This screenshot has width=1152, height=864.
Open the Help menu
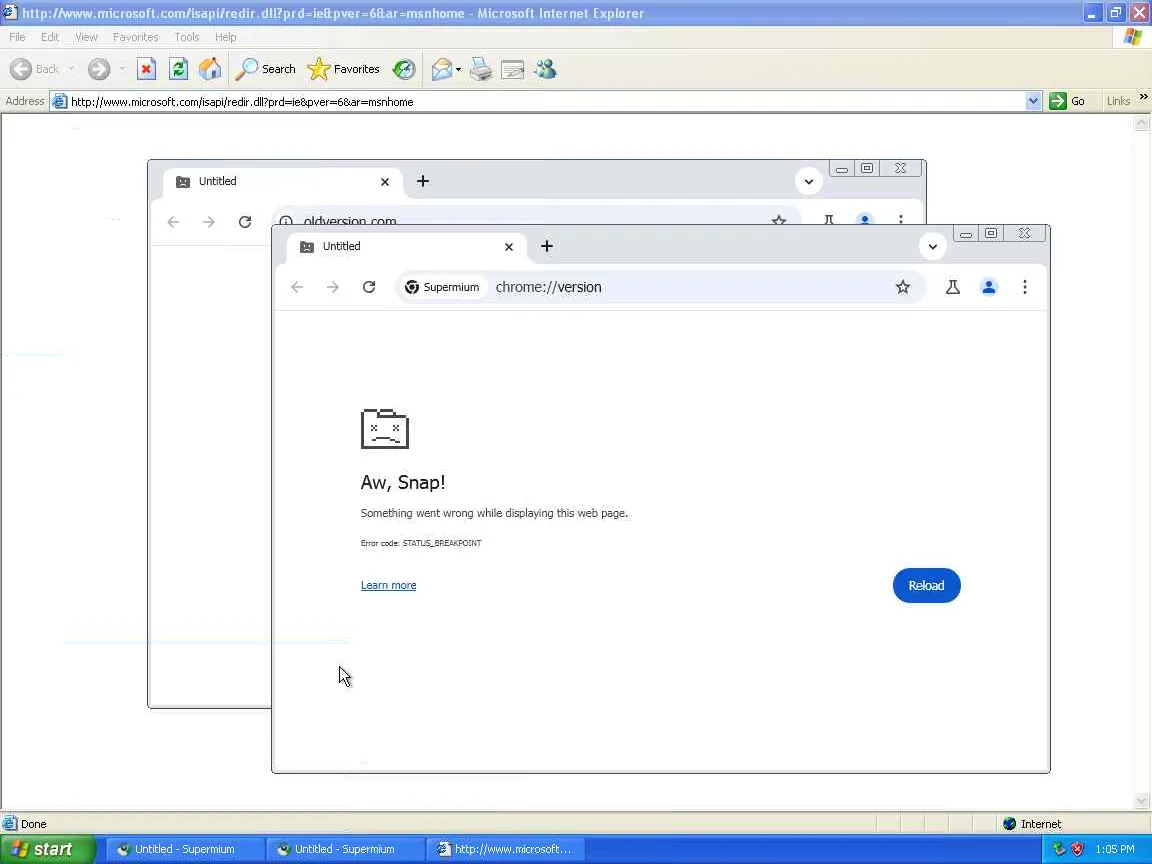point(226,37)
